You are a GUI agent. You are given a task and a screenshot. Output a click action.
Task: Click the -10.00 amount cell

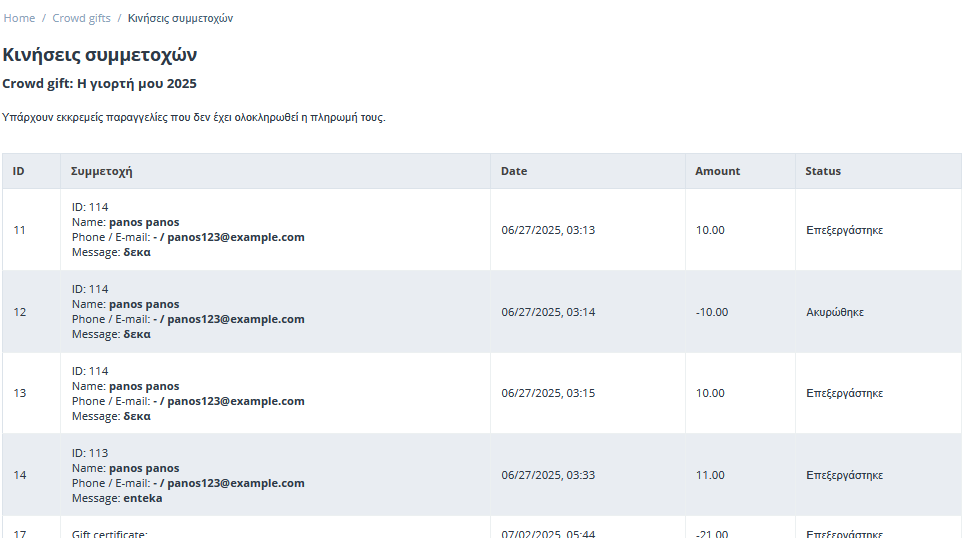[x=712, y=312]
